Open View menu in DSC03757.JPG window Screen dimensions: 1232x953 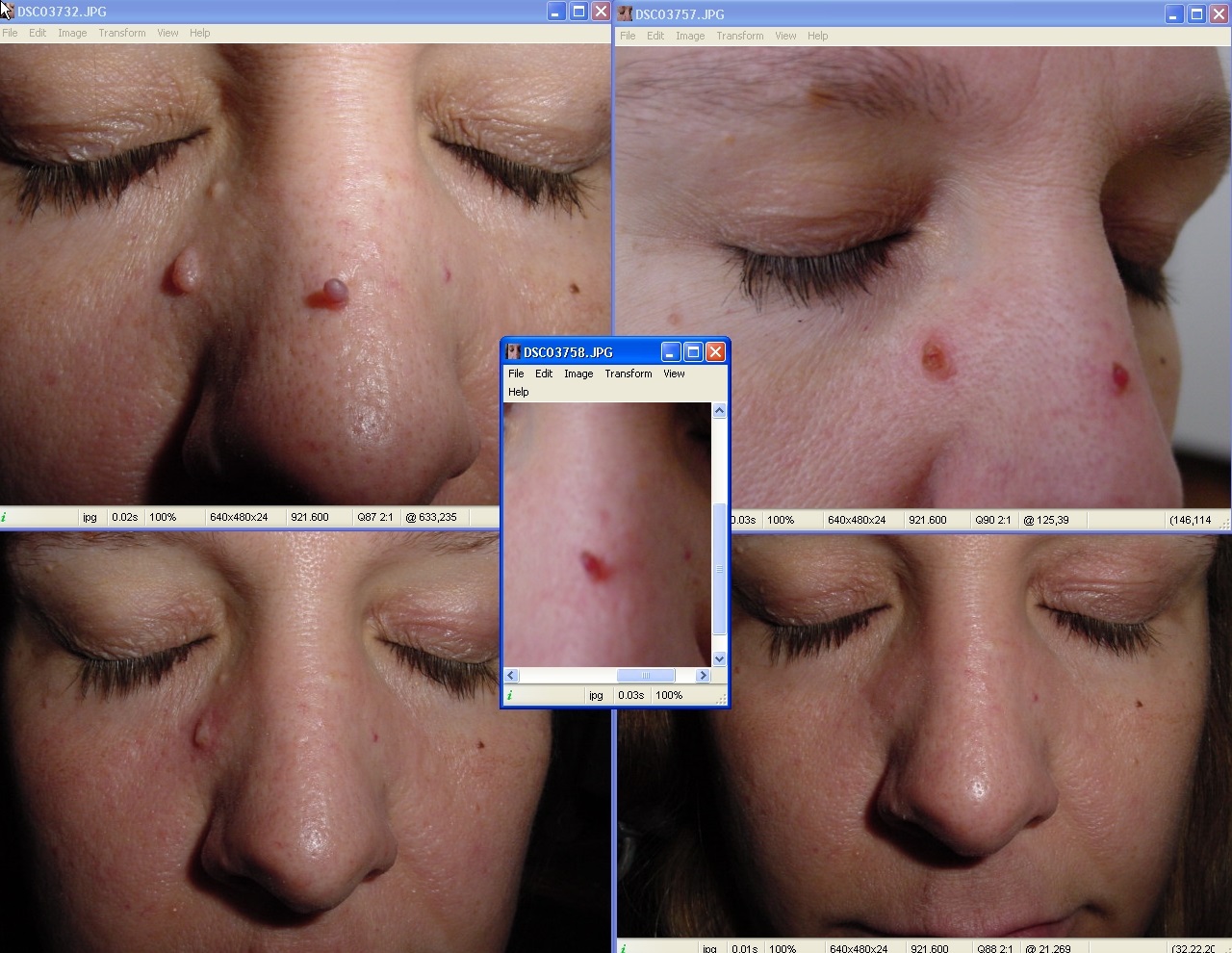(785, 36)
